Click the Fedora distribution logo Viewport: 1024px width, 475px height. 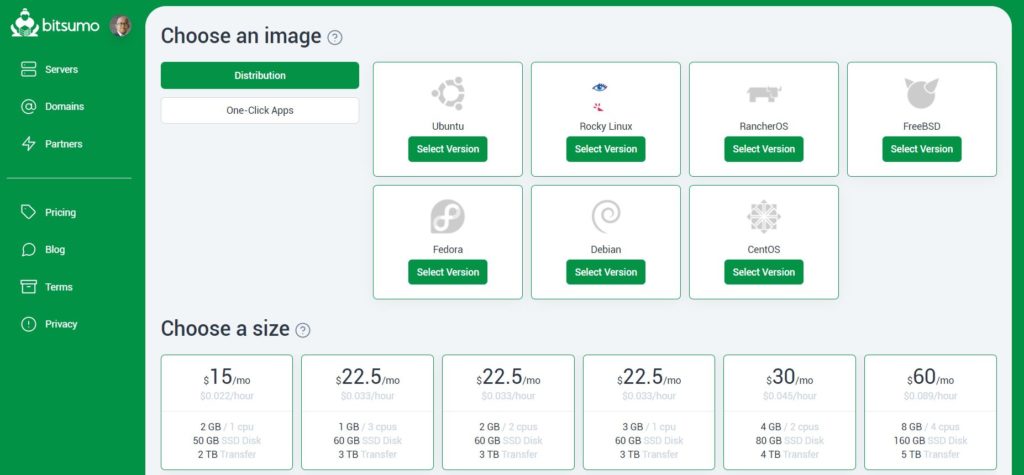(x=448, y=217)
